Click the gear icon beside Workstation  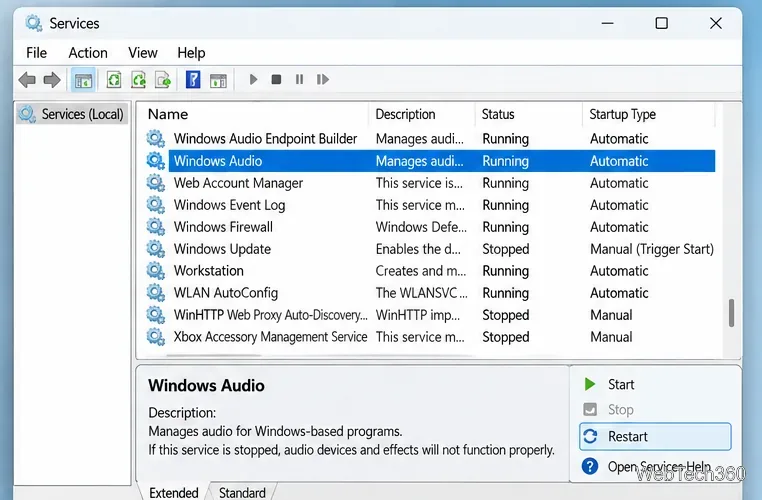click(156, 271)
